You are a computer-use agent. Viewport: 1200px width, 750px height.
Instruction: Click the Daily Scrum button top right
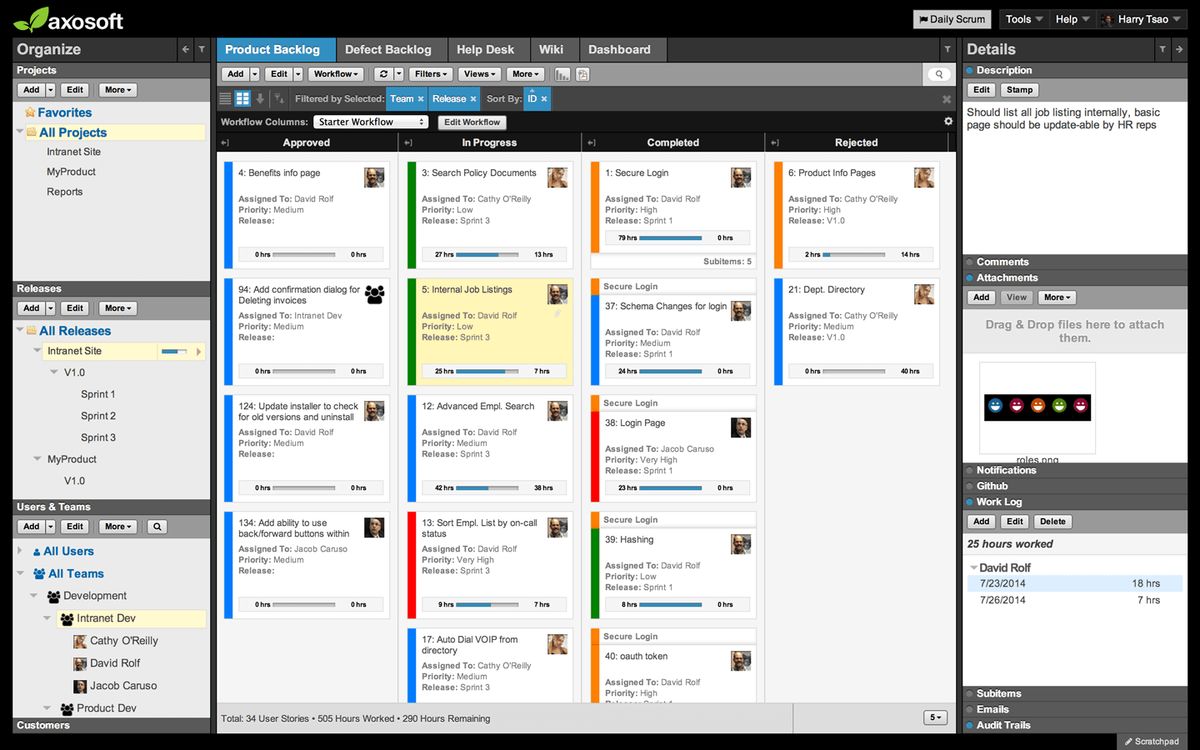pyautogui.click(x=951, y=18)
